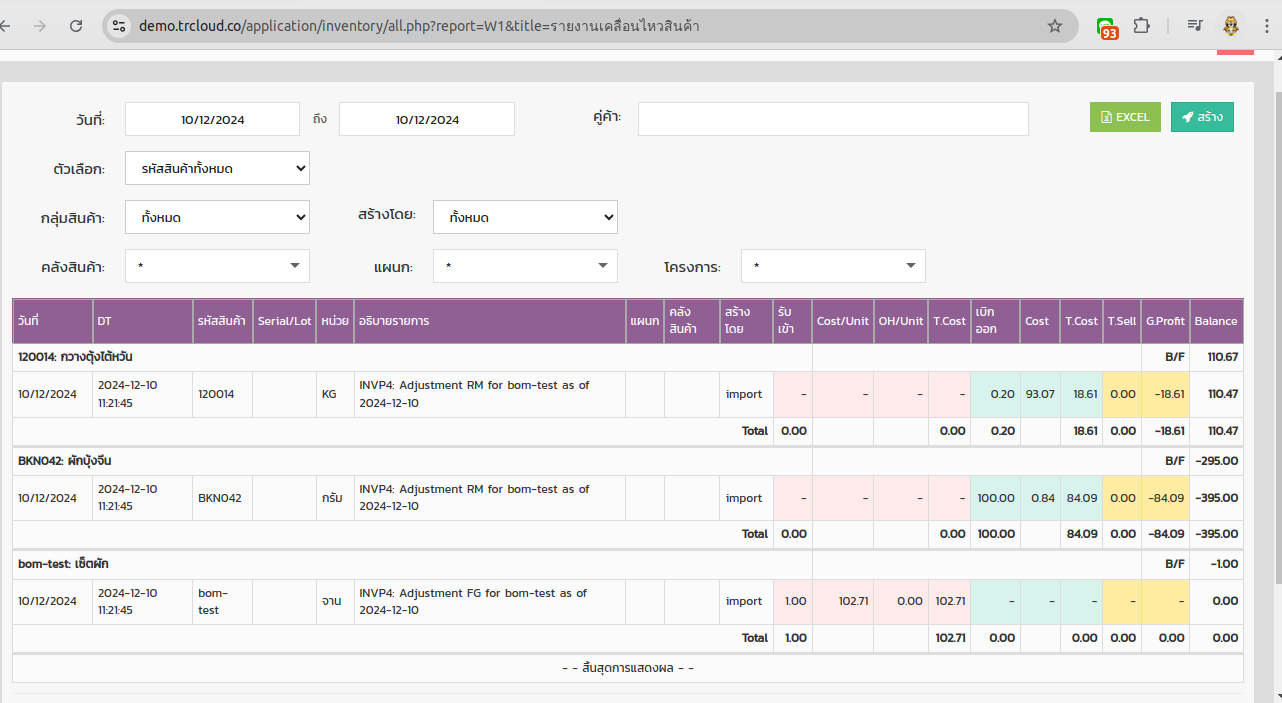Export the report with the EXCEL button
This screenshot has width=1282, height=703.
coord(1125,117)
